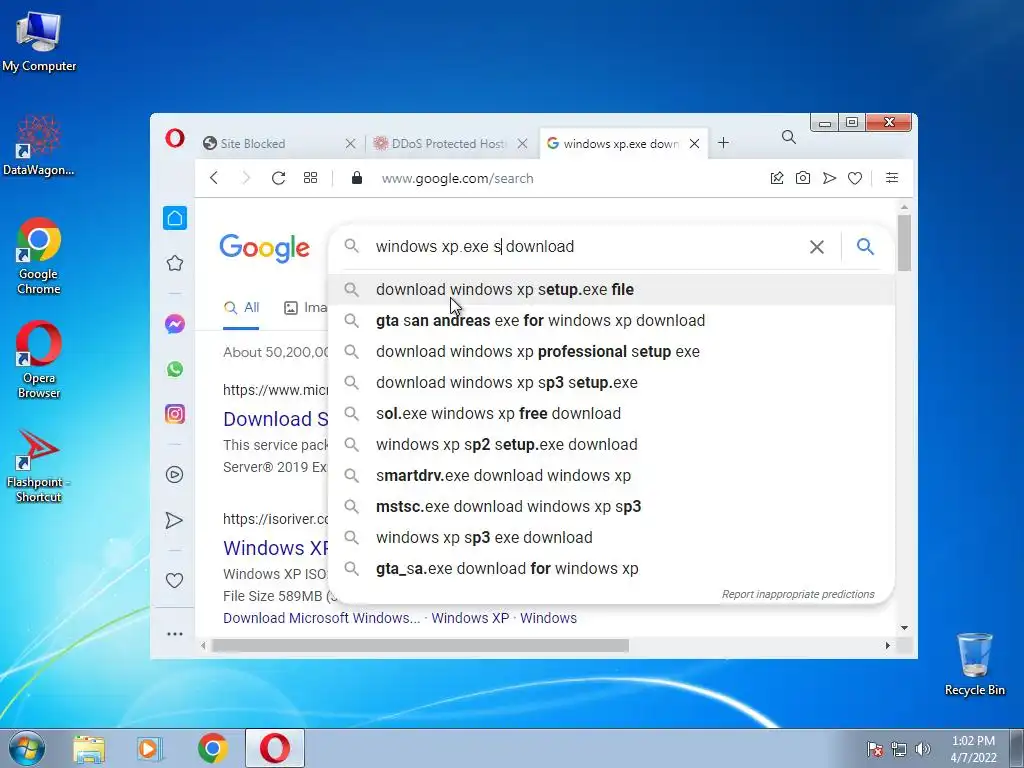Viewport: 1024px width, 768px height.
Task: Open the network tray icon
Action: coord(899,749)
